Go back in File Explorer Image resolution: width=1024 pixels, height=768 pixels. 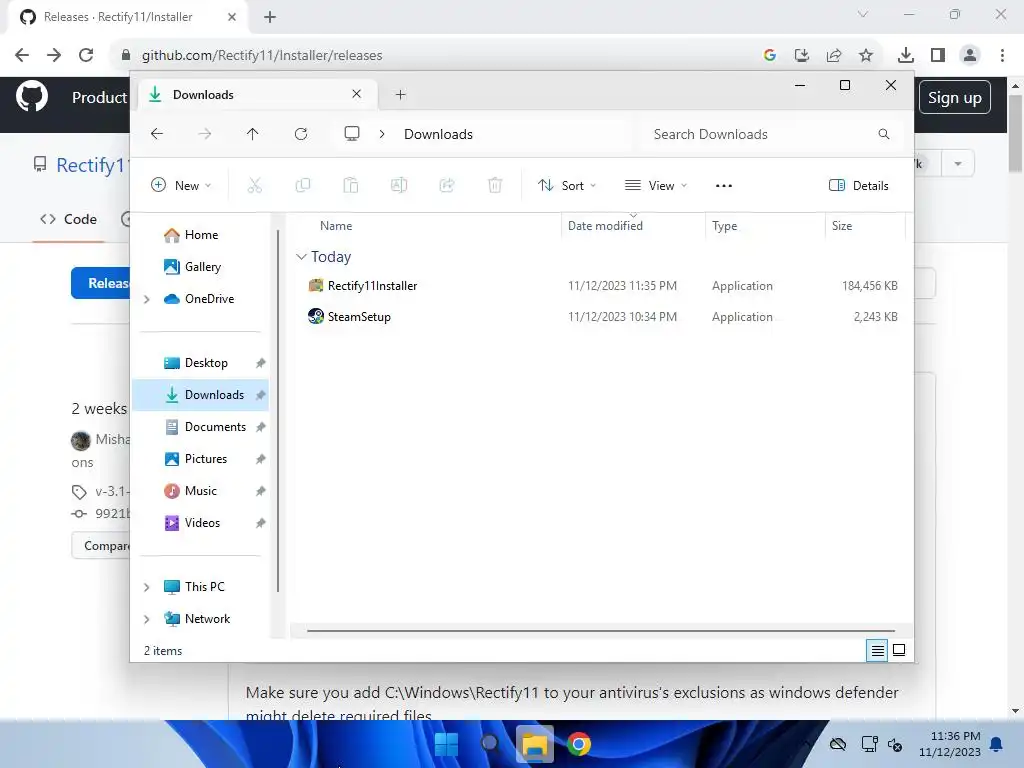click(157, 134)
